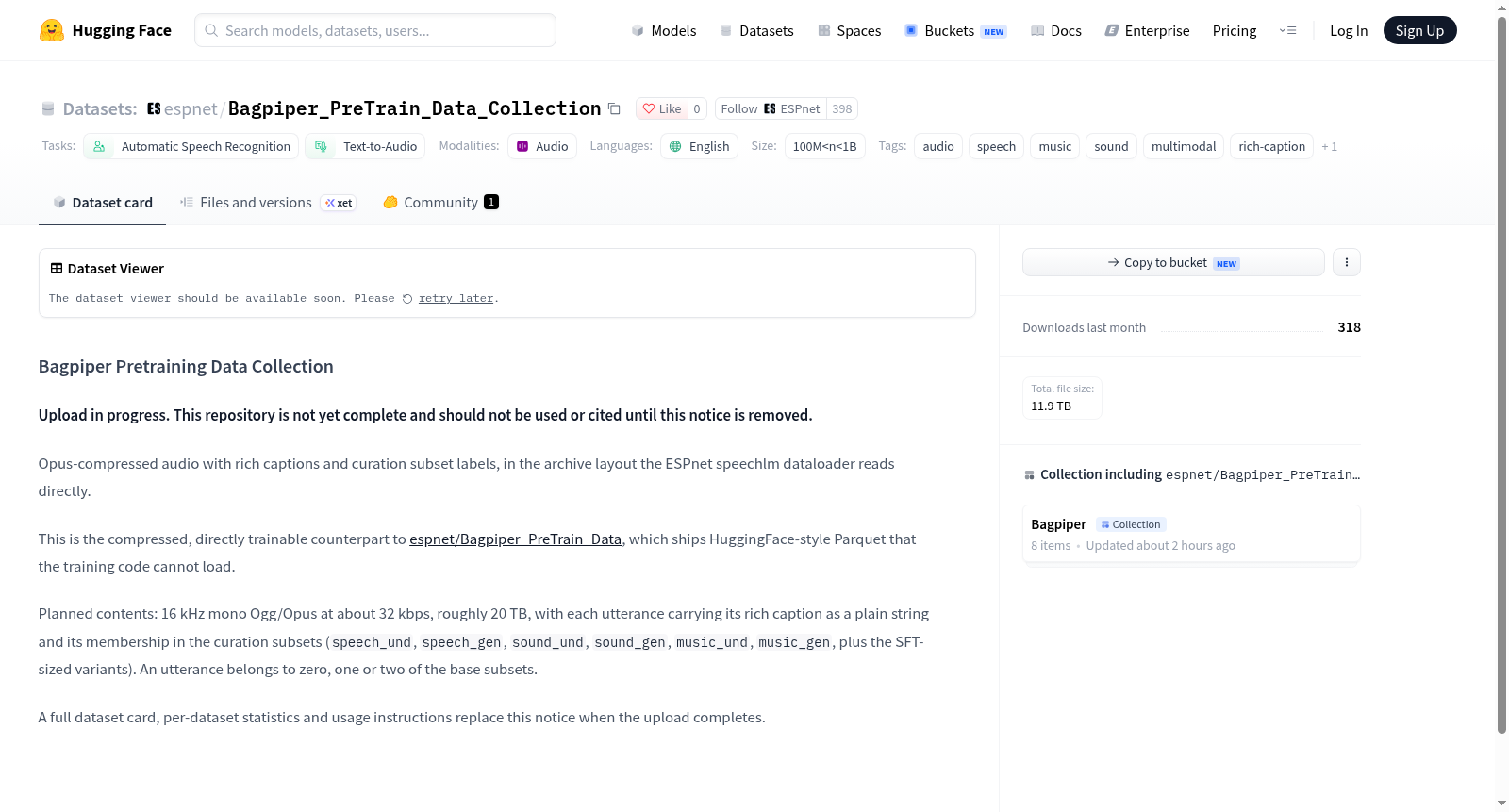
Task: Select the speech tag
Action: click(996, 146)
